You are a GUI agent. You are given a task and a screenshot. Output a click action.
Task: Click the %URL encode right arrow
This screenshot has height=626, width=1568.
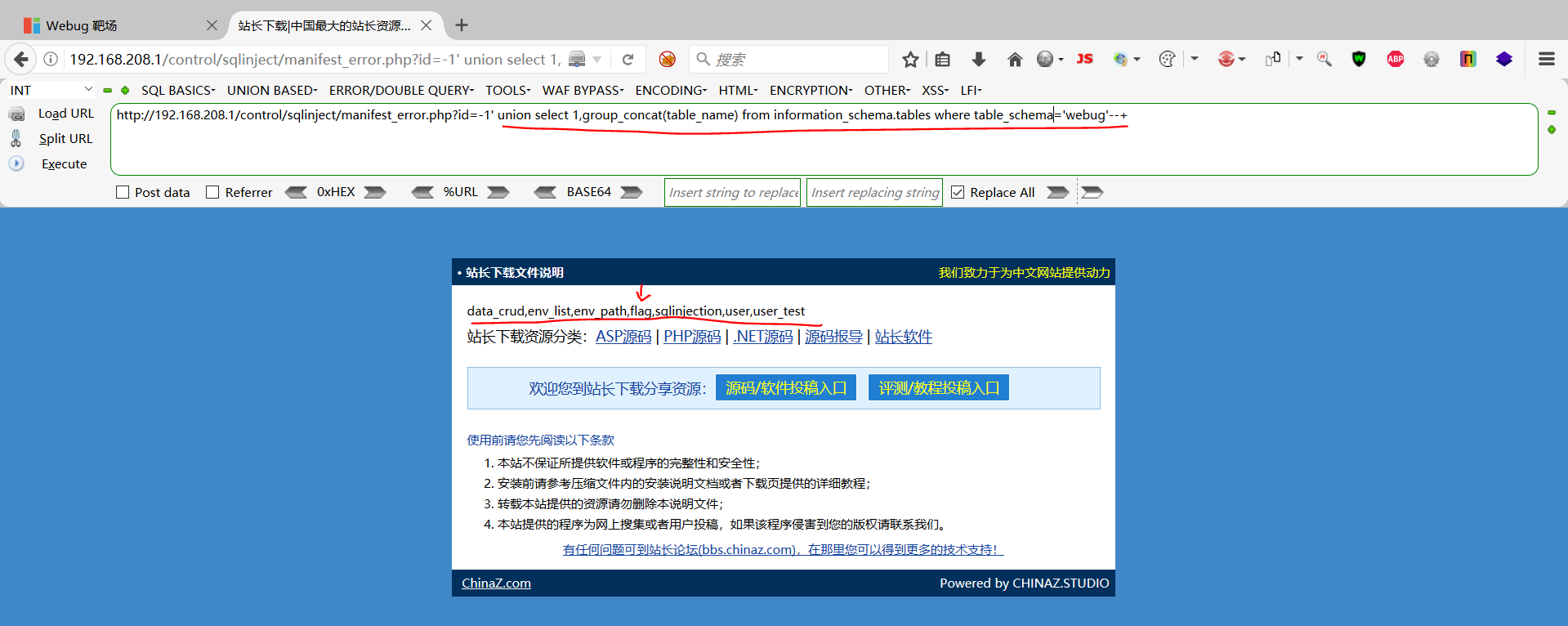498,192
